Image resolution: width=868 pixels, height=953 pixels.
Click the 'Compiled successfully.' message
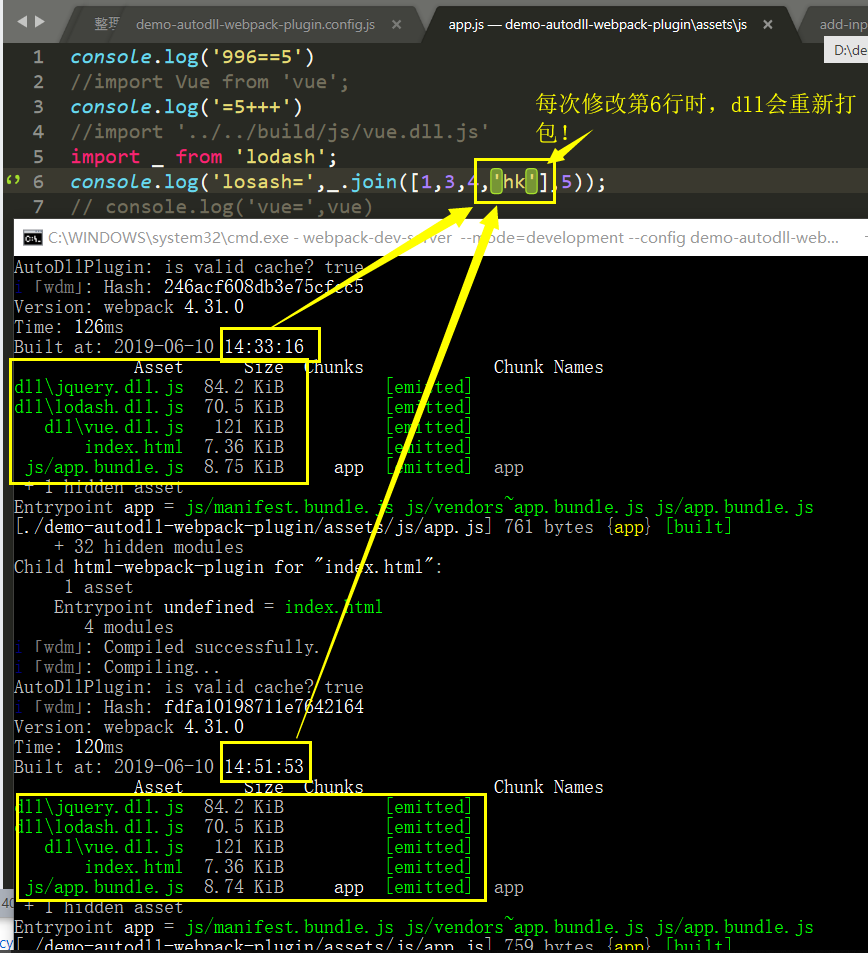point(211,648)
